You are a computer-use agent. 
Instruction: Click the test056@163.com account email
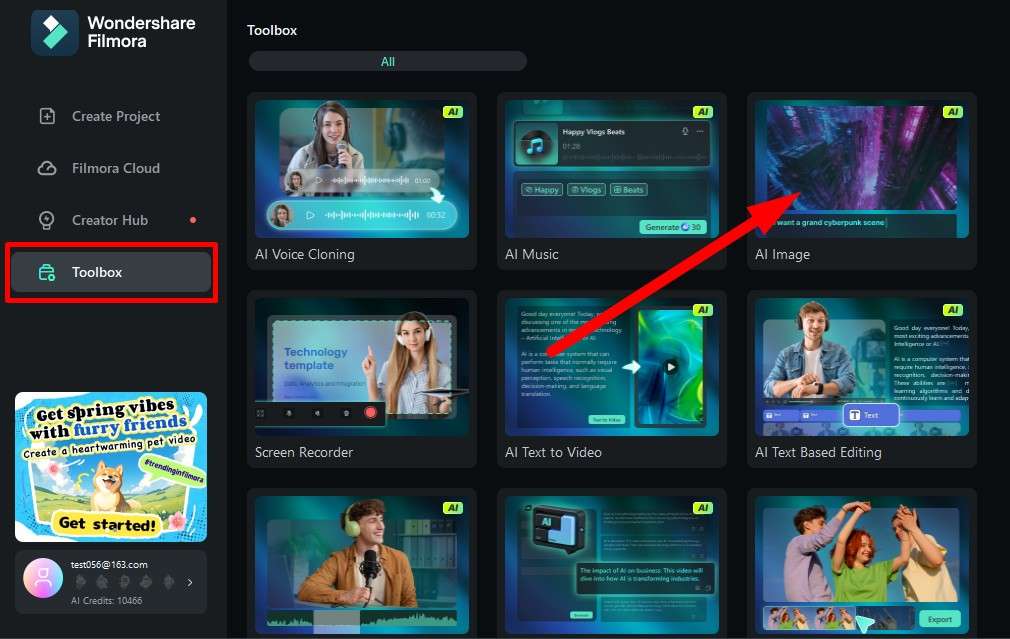pyautogui.click(x=109, y=565)
